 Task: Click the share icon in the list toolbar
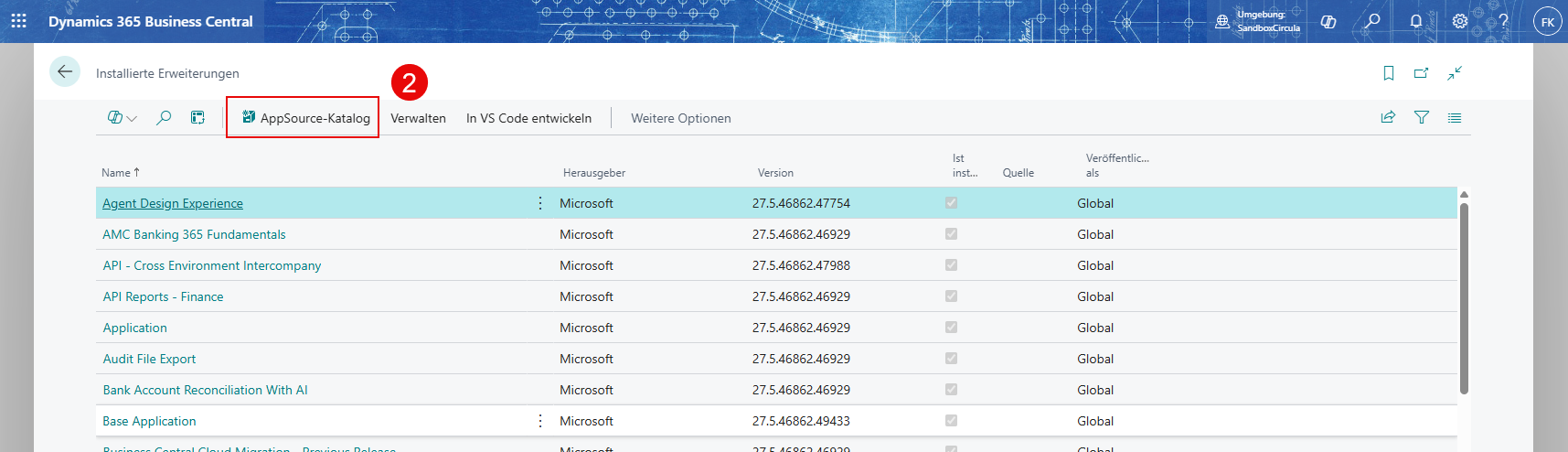[x=1388, y=117]
